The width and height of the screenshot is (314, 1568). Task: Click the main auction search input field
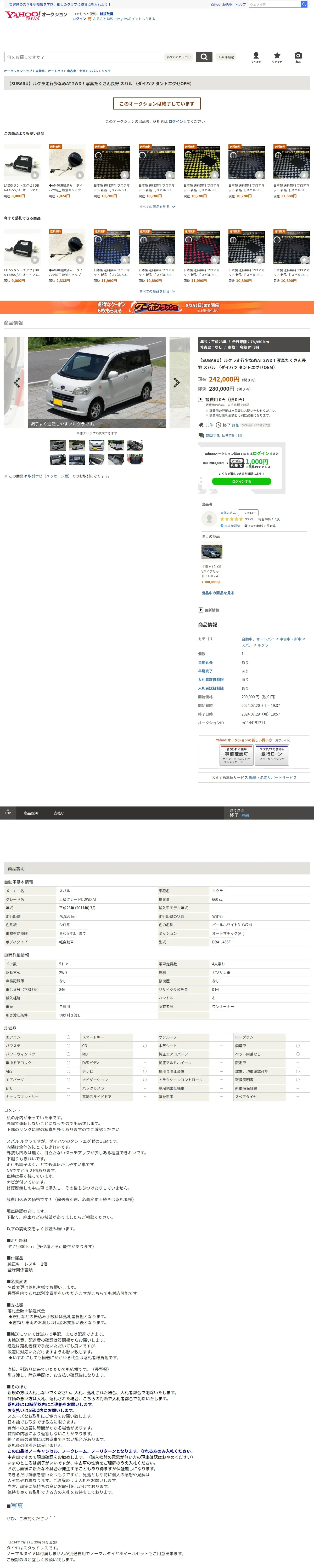click(x=83, y=57)
